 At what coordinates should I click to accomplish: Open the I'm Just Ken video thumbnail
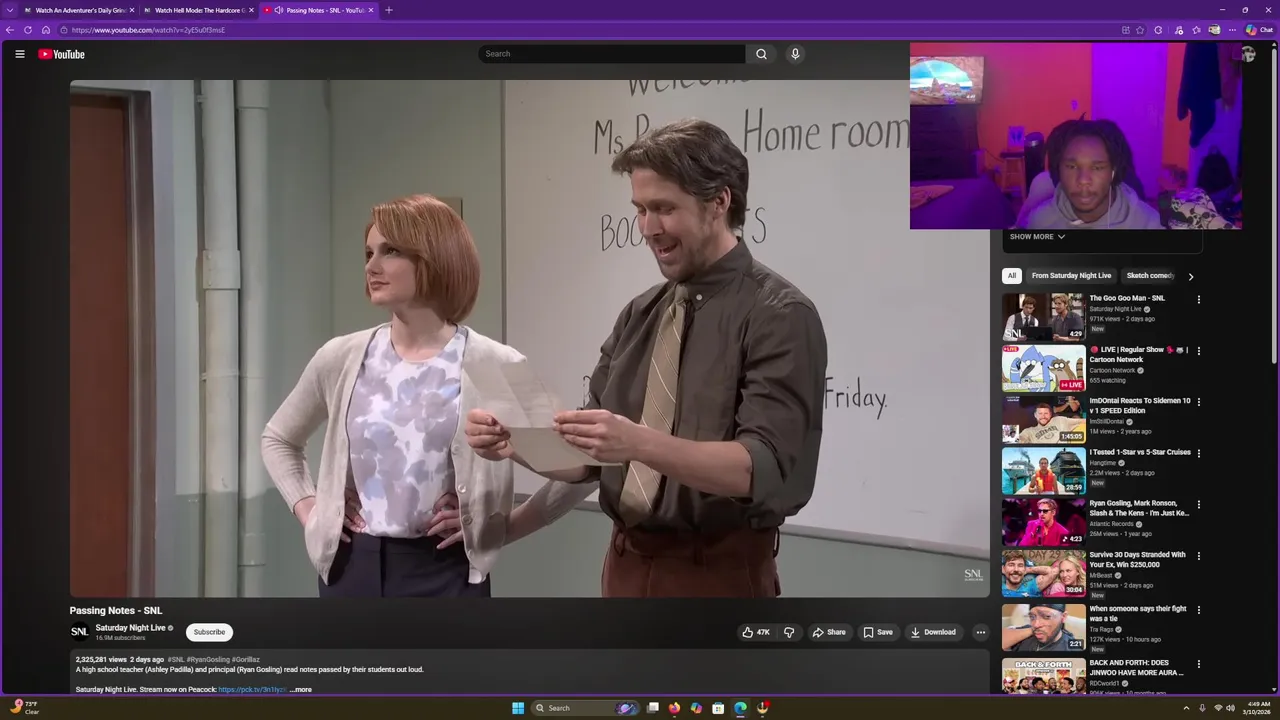(x=1043, y=522)
